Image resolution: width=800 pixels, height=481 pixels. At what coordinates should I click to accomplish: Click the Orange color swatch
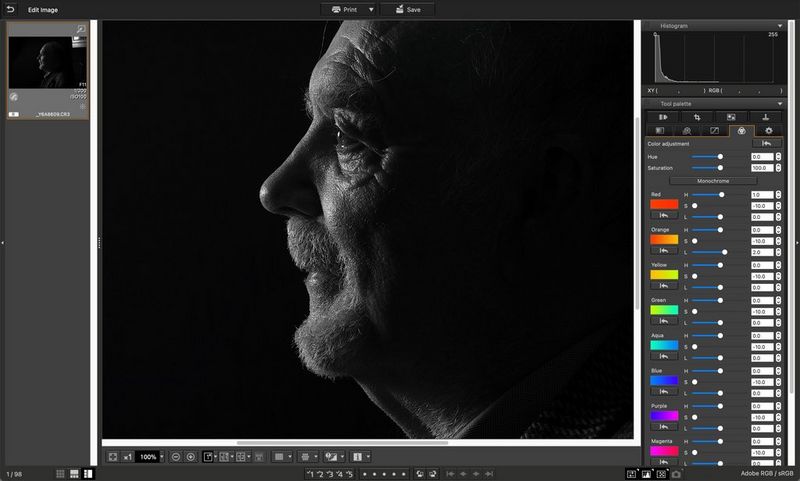664,240
